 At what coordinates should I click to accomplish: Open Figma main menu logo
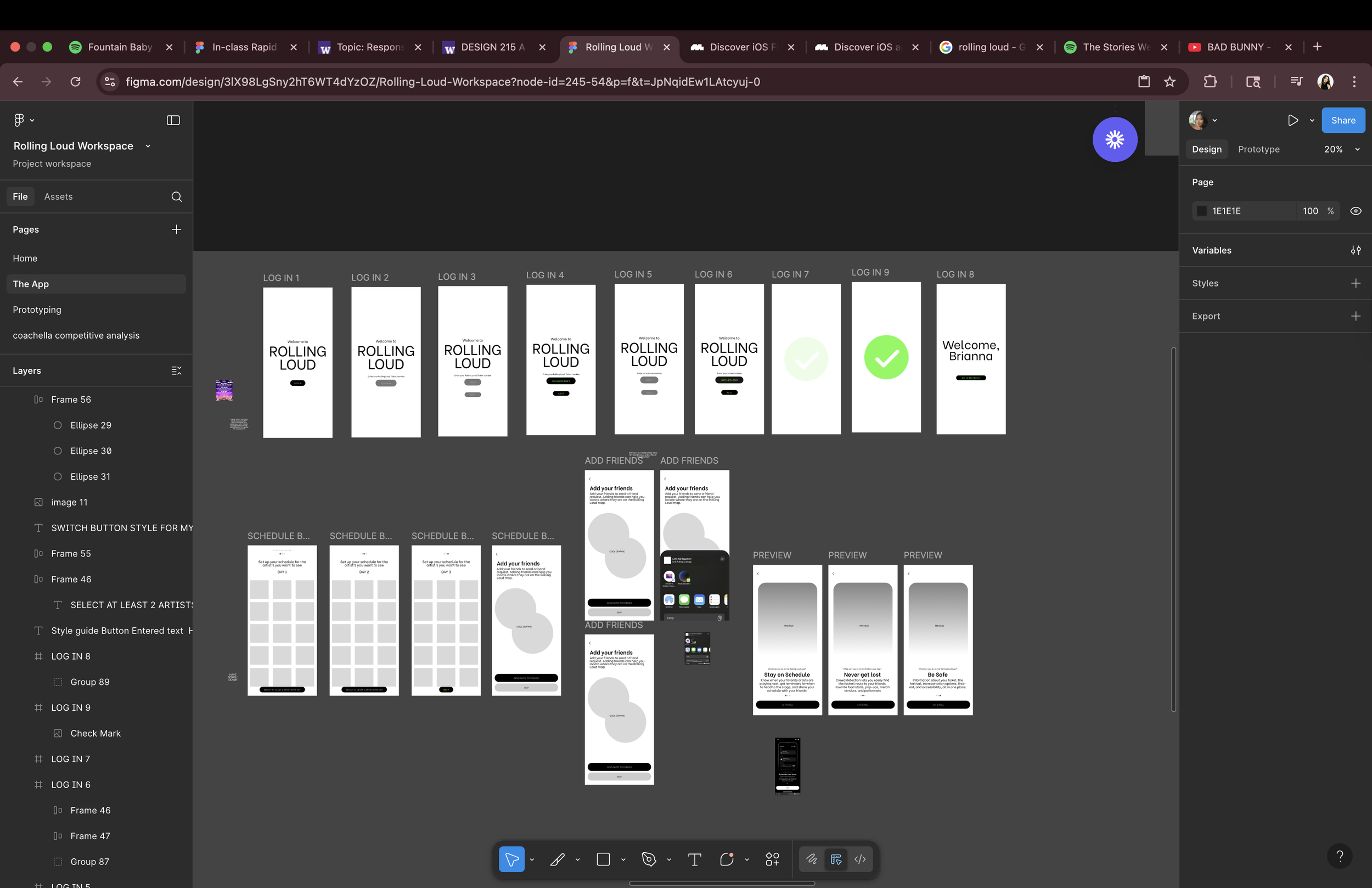pyautogui.click(x=19, y=120)
